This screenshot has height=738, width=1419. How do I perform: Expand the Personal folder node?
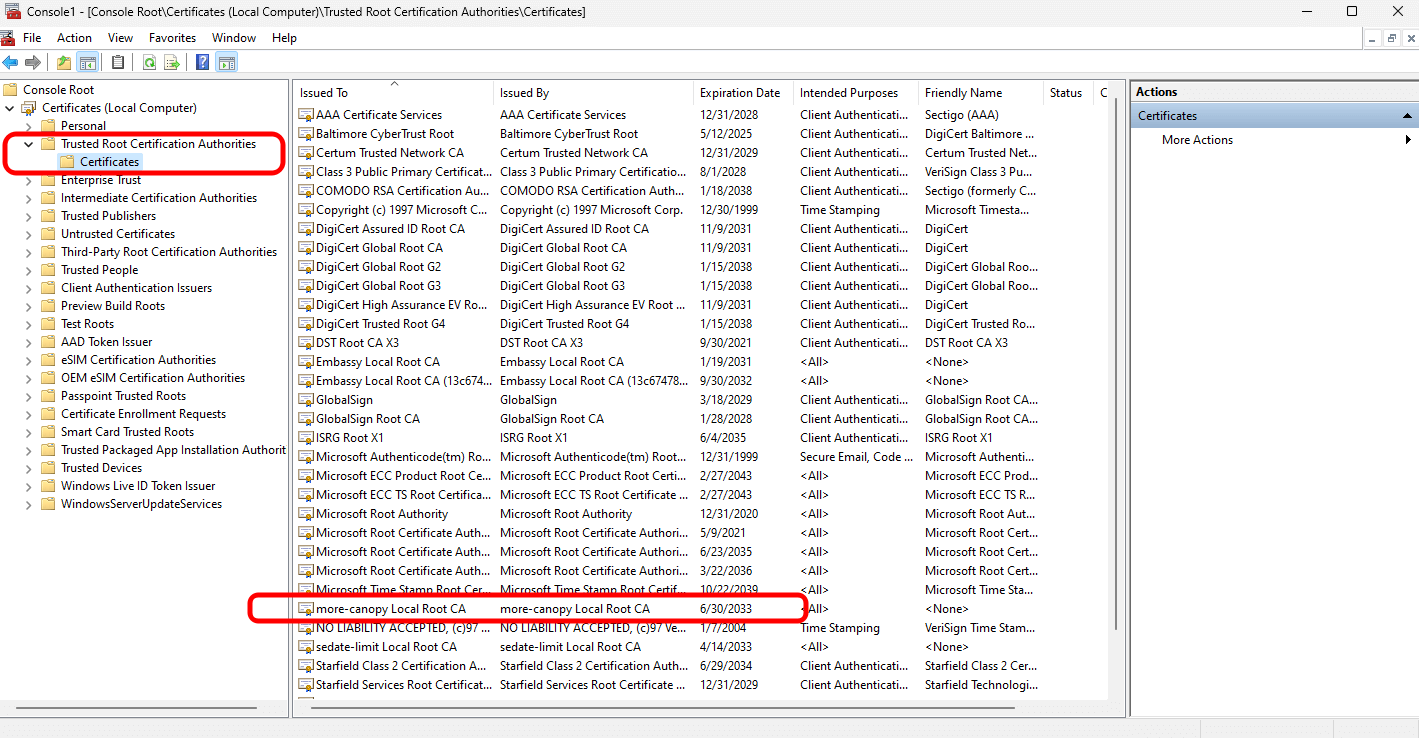pyautogui.click(x=28, y=126)
